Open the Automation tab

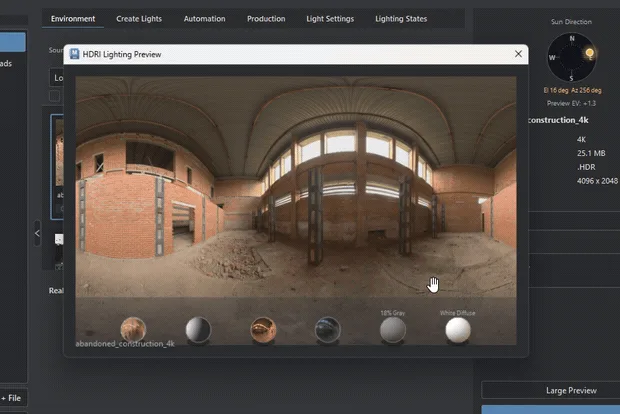[204, 19]
